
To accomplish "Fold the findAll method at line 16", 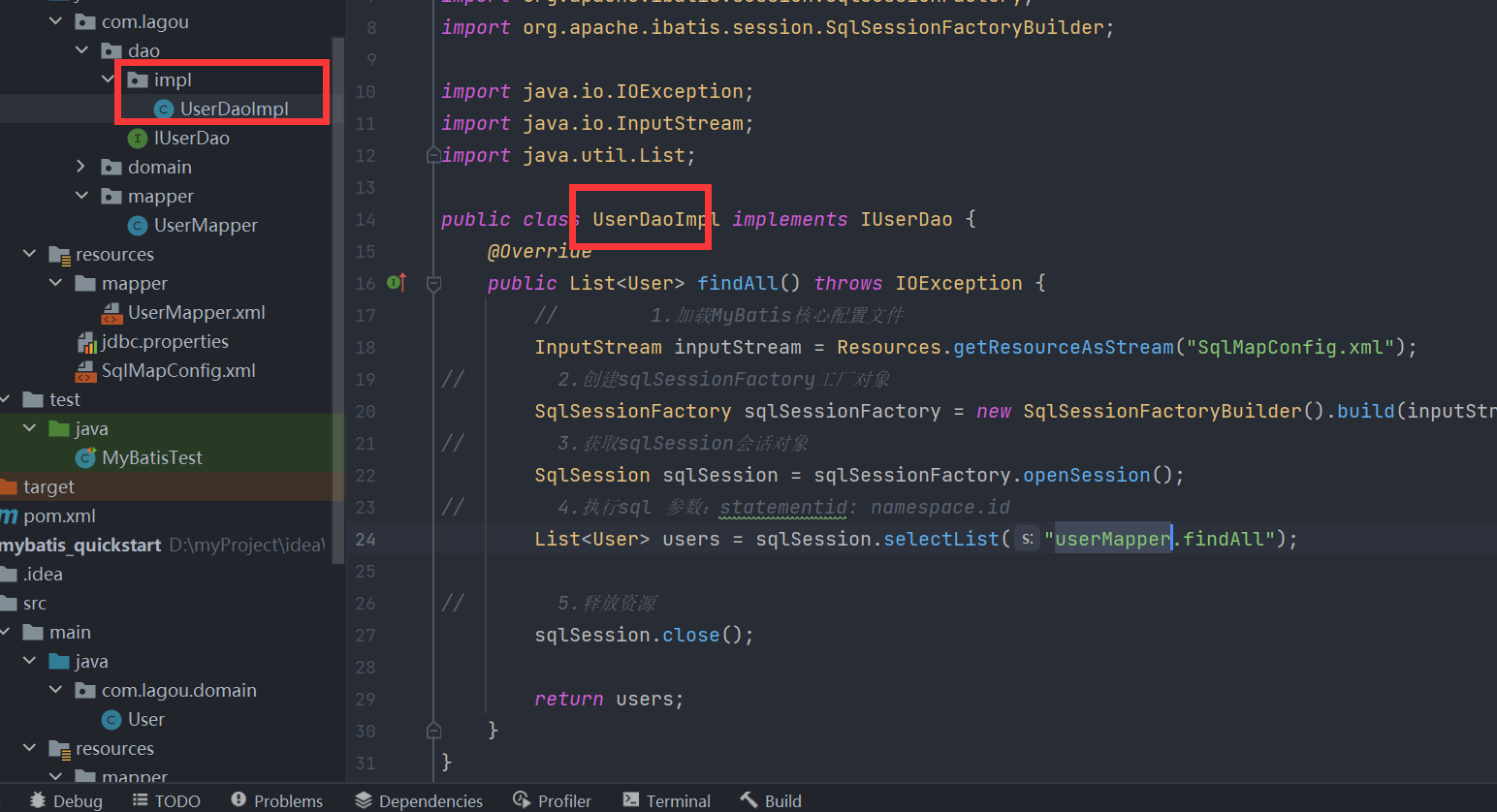I will (x=433, y=284).
